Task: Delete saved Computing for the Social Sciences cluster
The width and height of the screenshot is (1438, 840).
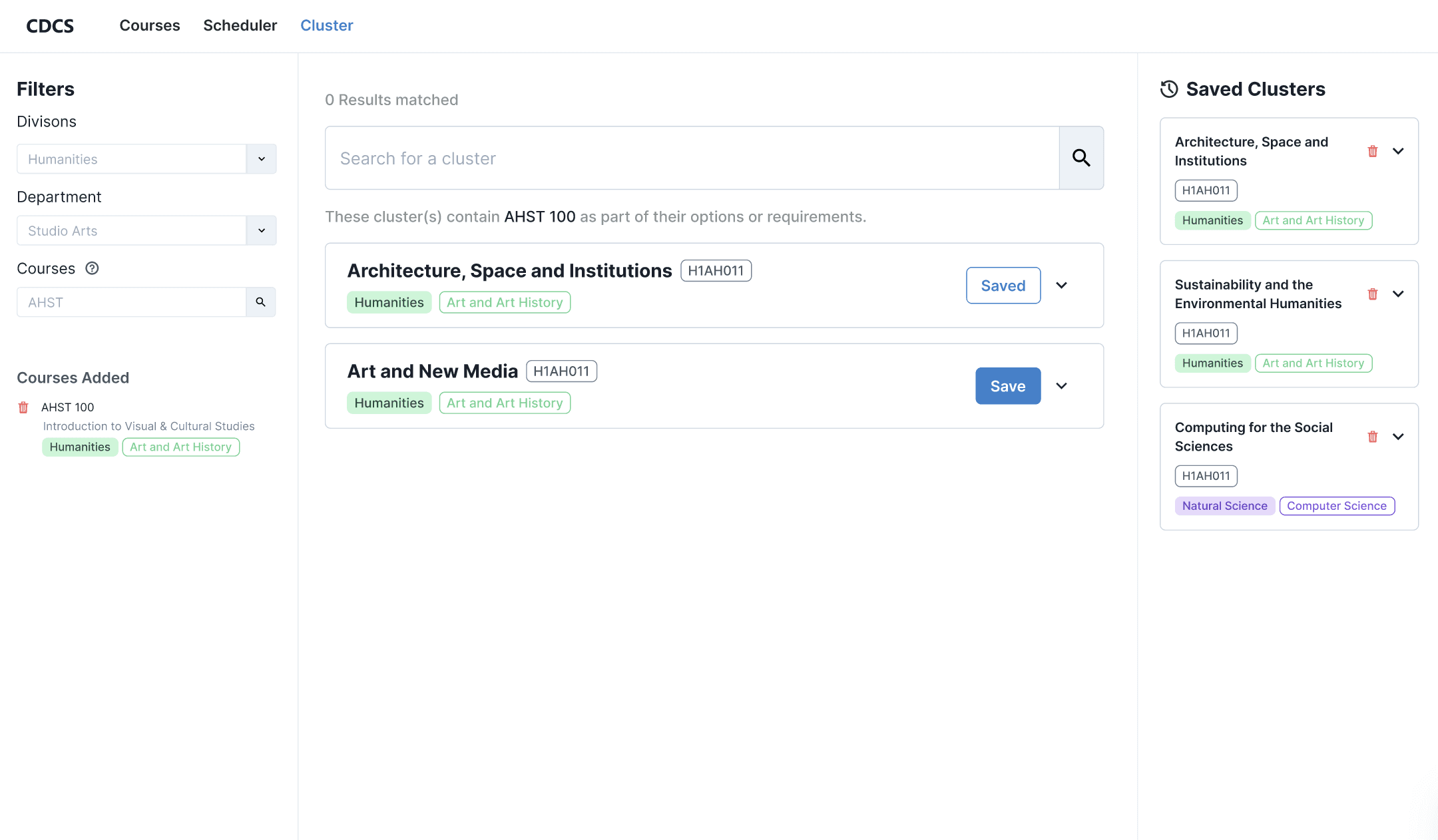Action: 1372,437
